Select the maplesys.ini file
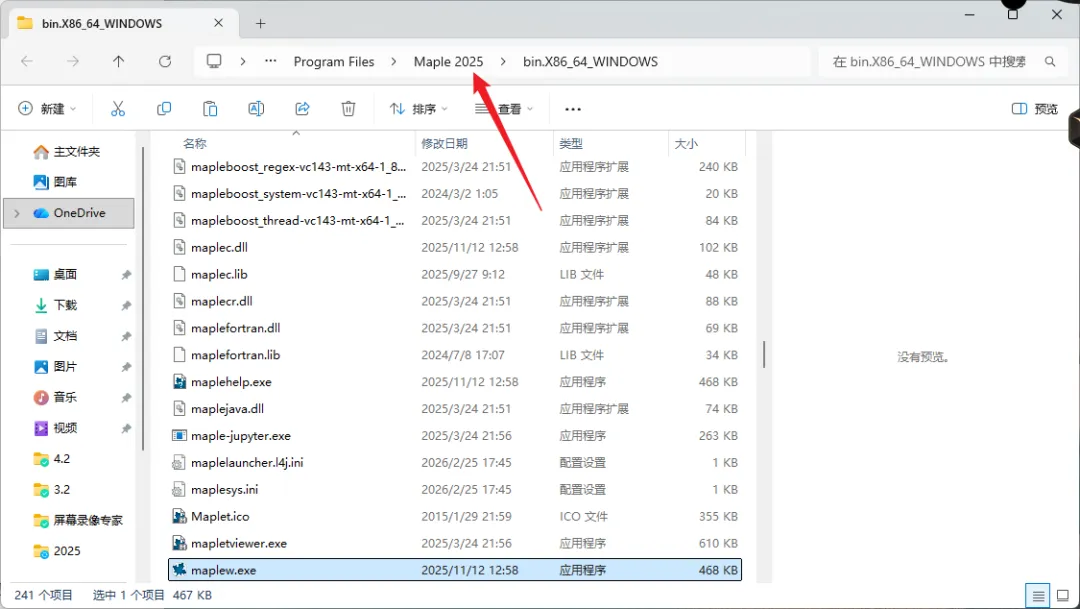The image size is (1080, 609). click(455, 489)
